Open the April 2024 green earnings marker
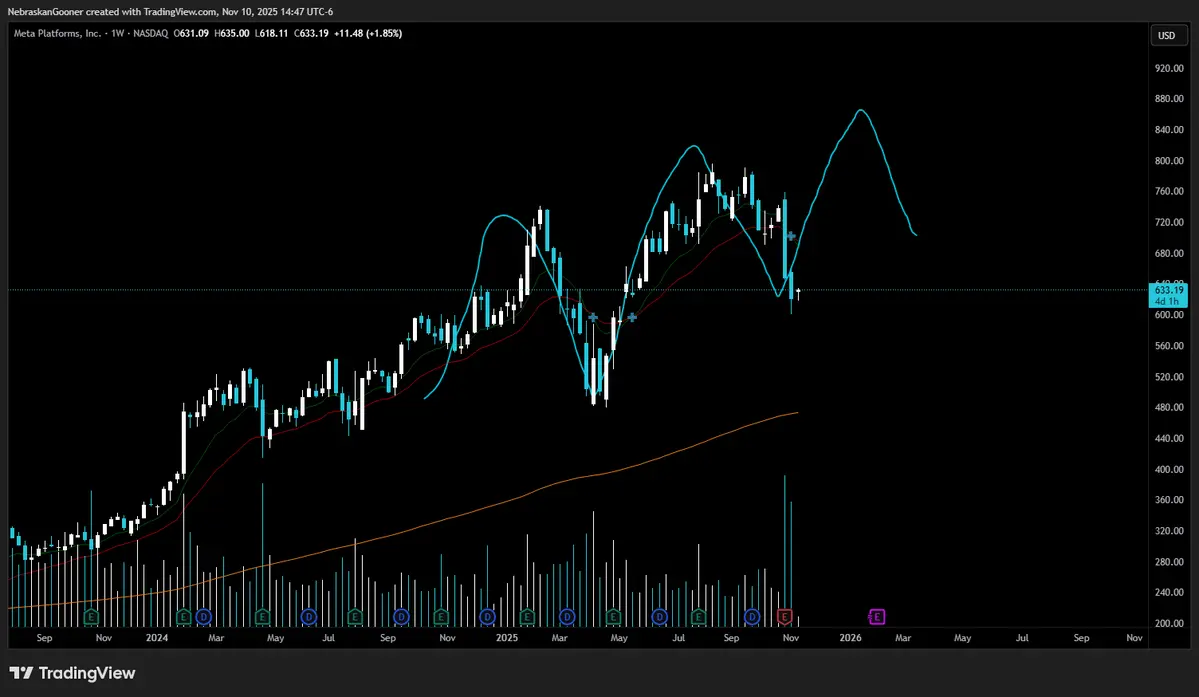The image size is (1199, 697). point(262,616)
